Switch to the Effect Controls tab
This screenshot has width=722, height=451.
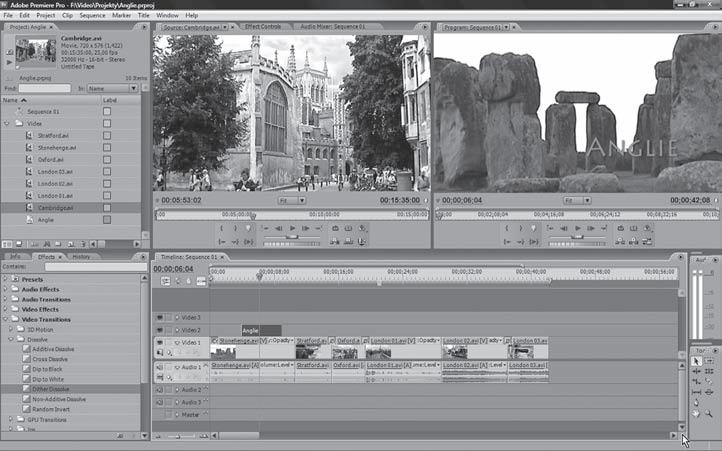pos(263,27)
